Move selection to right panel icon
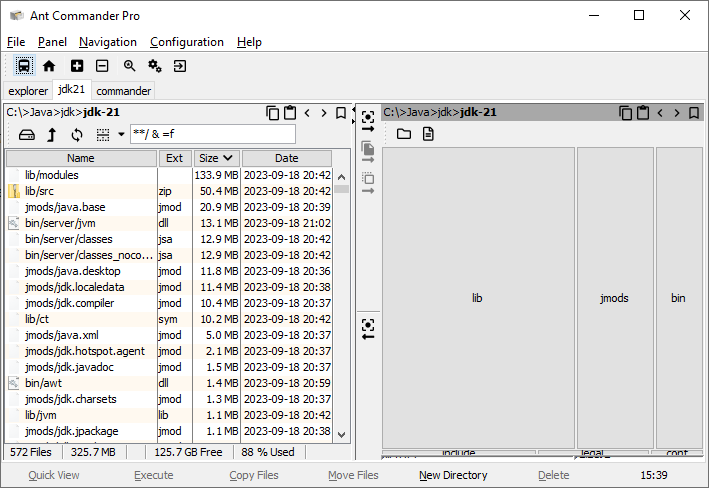709x488 pixels. coord(368,183)
